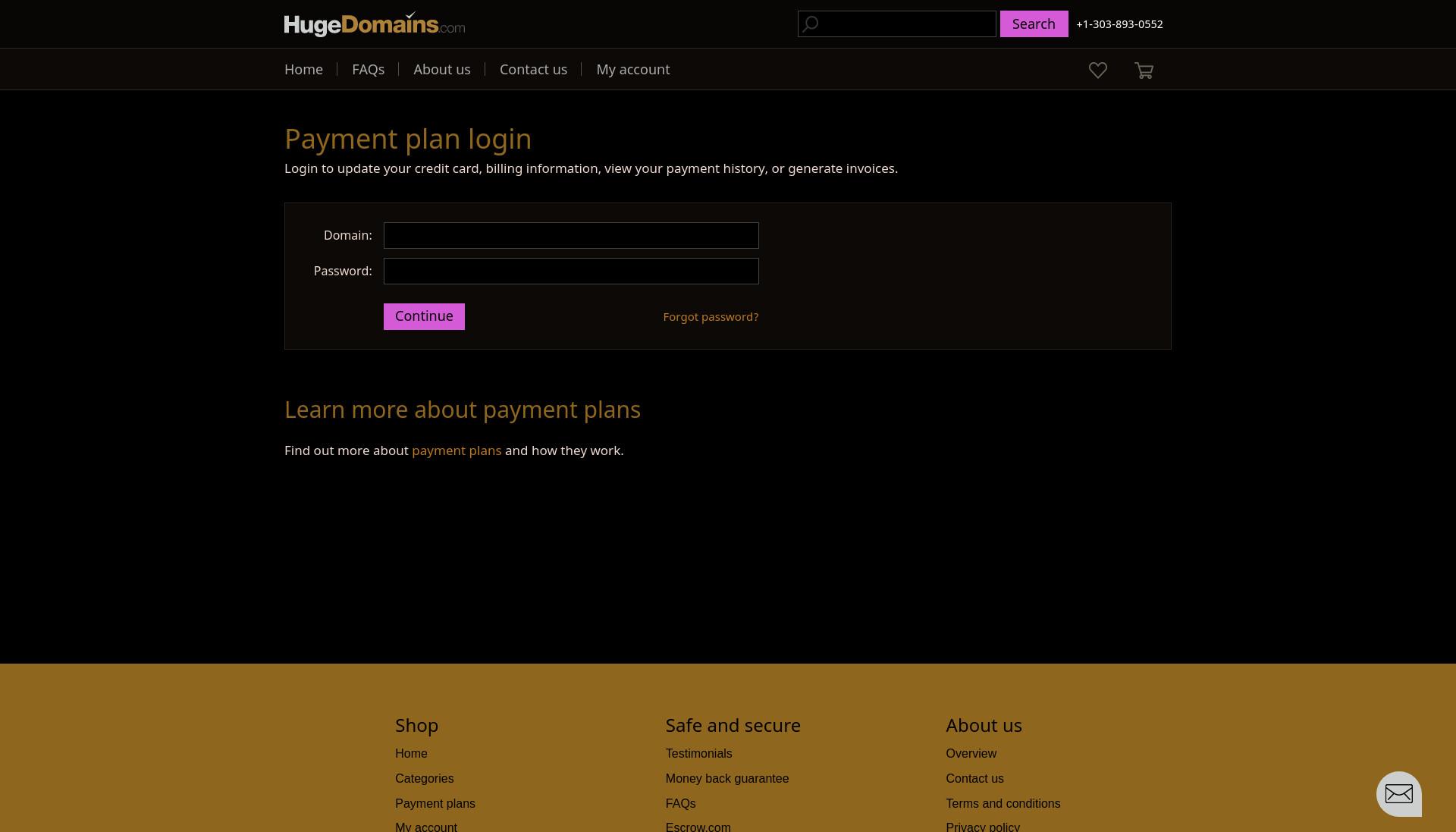Click the envelope chat bubble icon
The height and width of the screenshot is (832, 1456).
tap(1399, 794)
